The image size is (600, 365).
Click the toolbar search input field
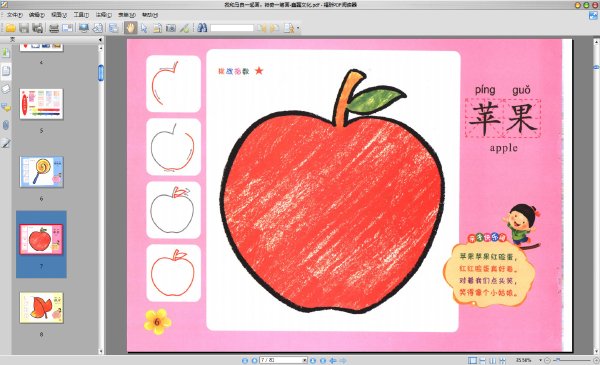tap(232, 28)
